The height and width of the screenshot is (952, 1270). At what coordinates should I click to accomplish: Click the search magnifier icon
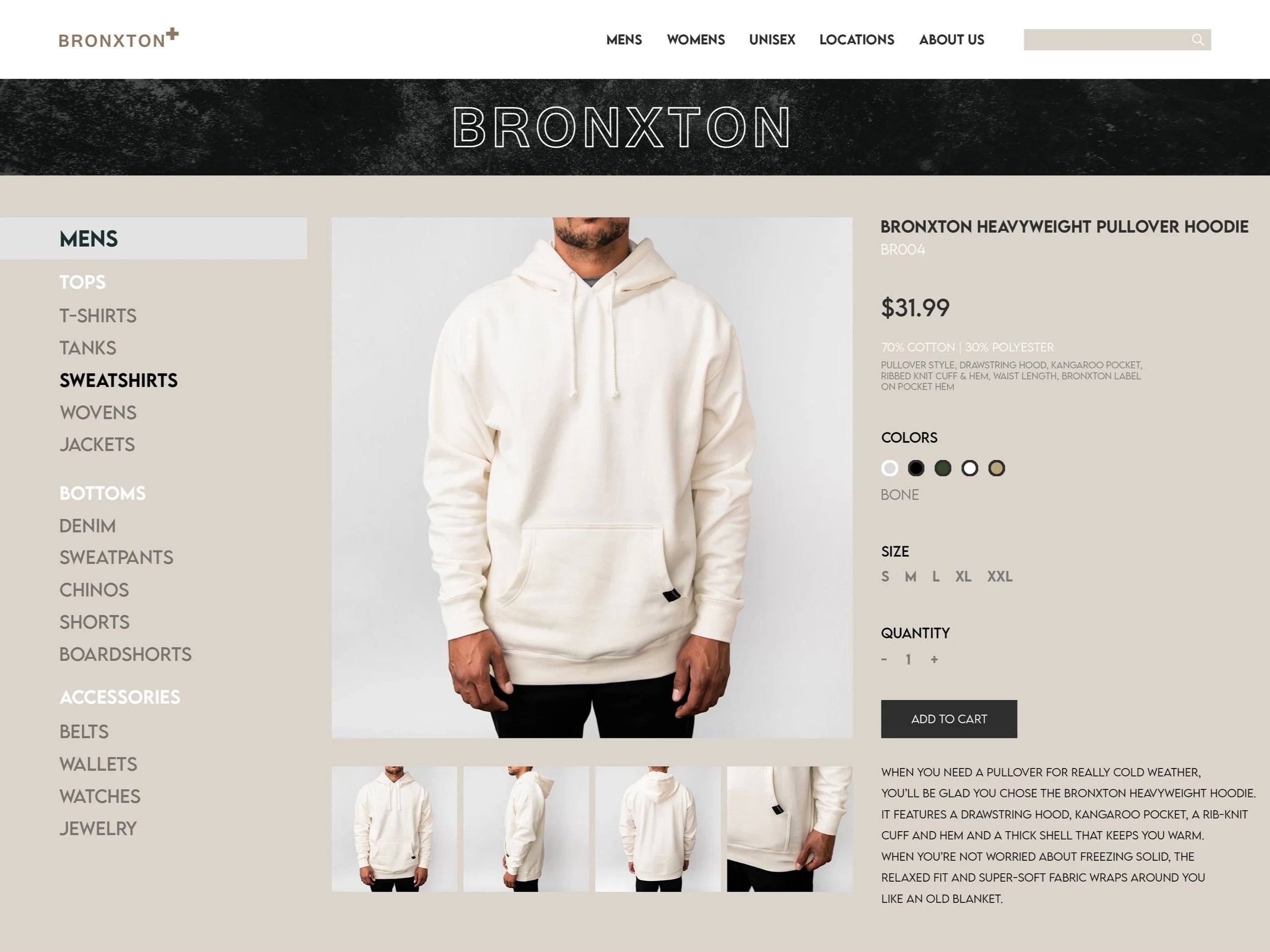coord(1197,40)
